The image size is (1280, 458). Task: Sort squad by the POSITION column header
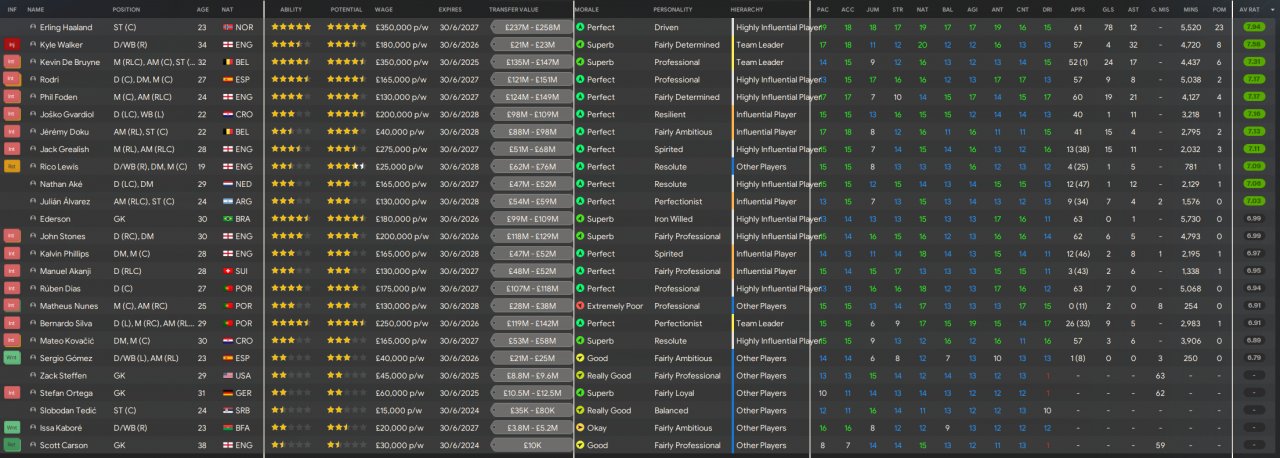click(127, 9)
